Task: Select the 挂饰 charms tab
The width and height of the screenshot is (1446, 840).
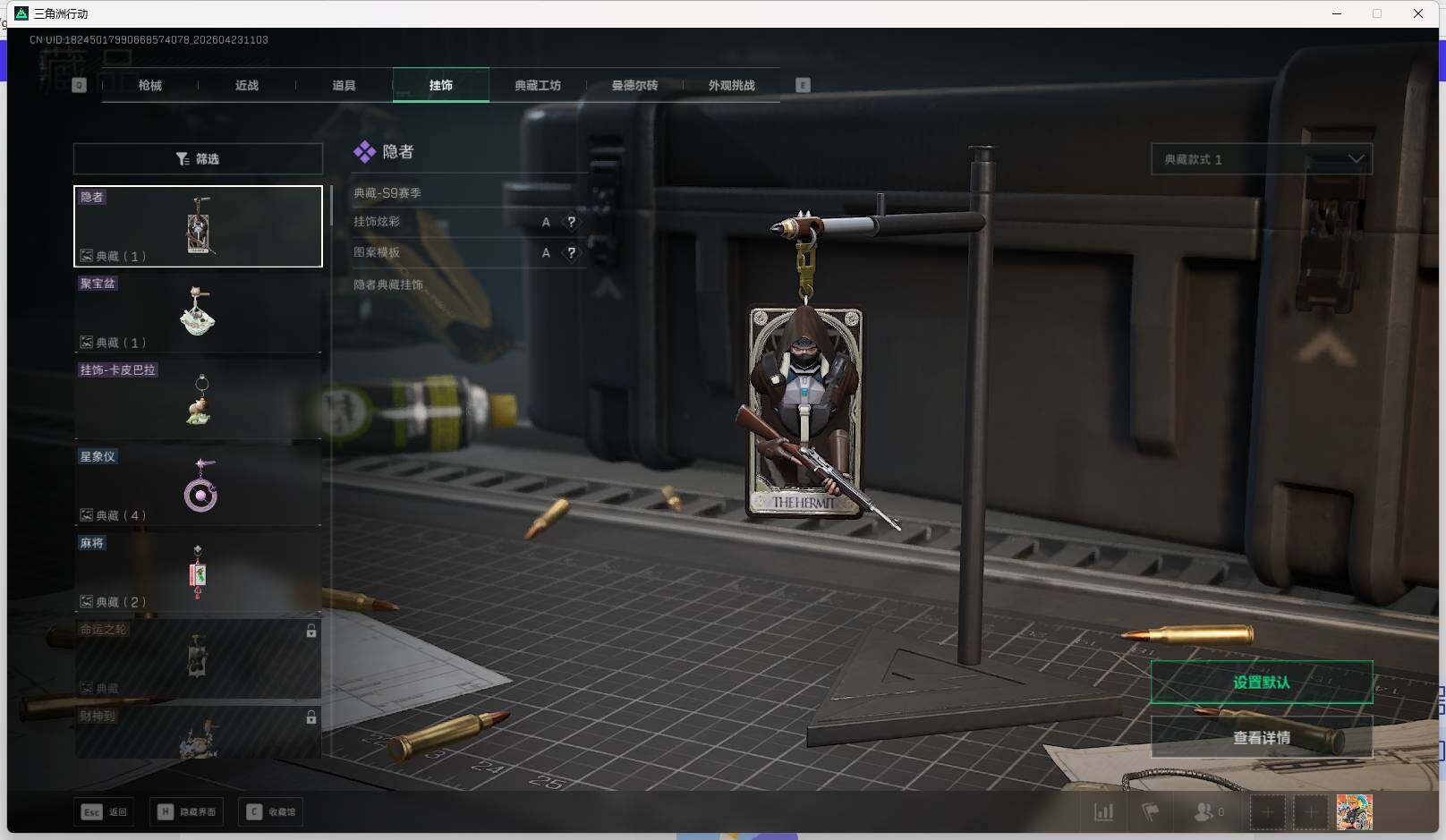Action: (x=441, y=85)
